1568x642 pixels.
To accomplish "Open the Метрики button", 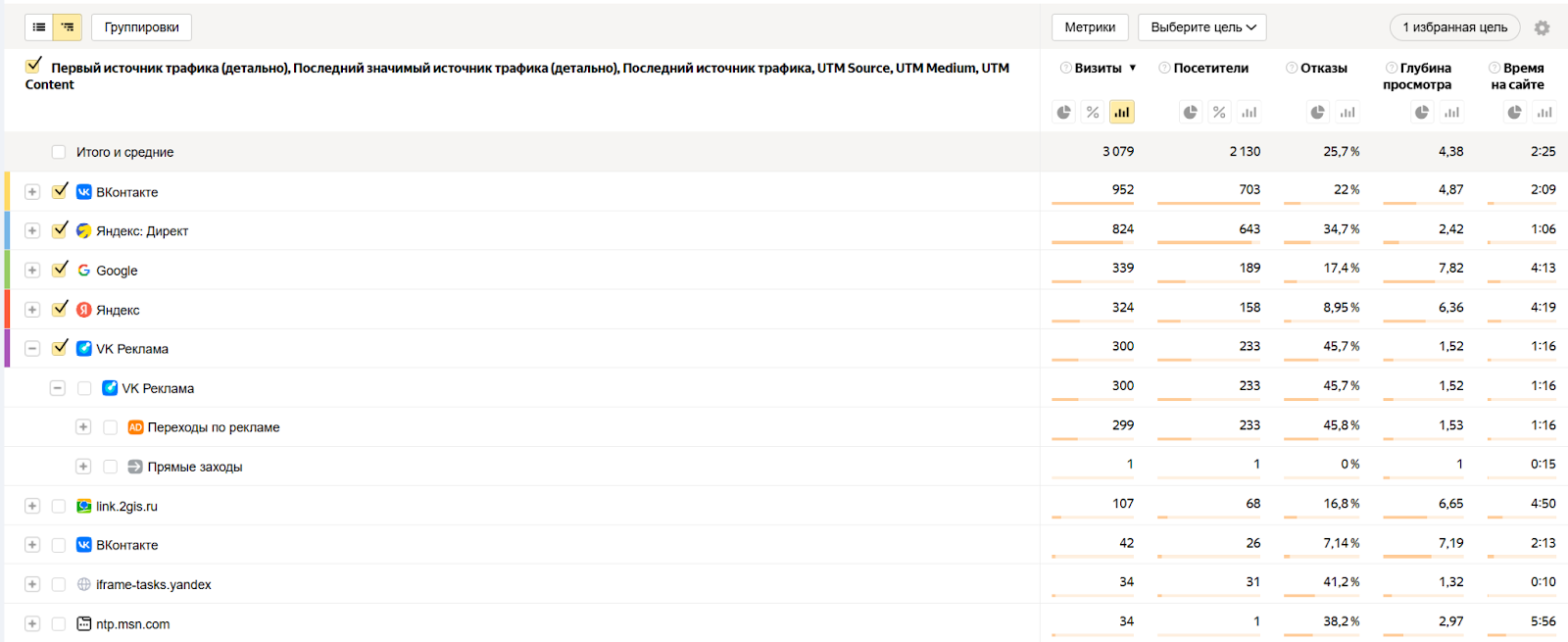I will pyautogui.click(x=1090, y=27).
